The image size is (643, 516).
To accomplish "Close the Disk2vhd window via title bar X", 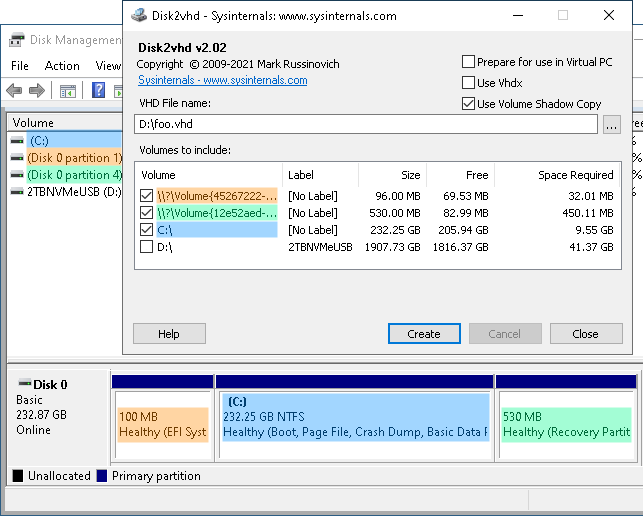I will click(609, 16).
